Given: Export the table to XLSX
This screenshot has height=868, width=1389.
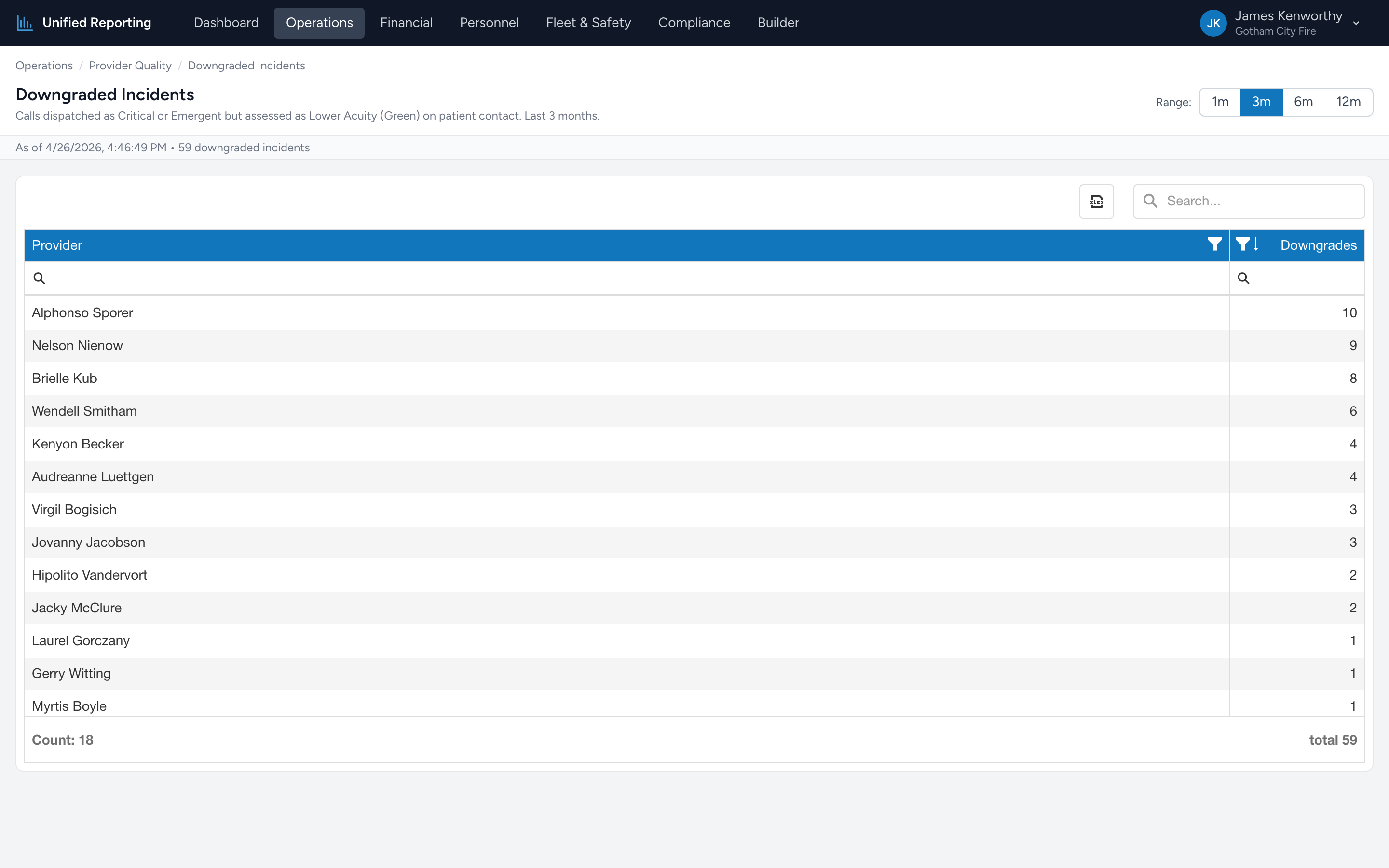Looking at the screenshot, I should pyautogui.click(x=1096, y=202).
